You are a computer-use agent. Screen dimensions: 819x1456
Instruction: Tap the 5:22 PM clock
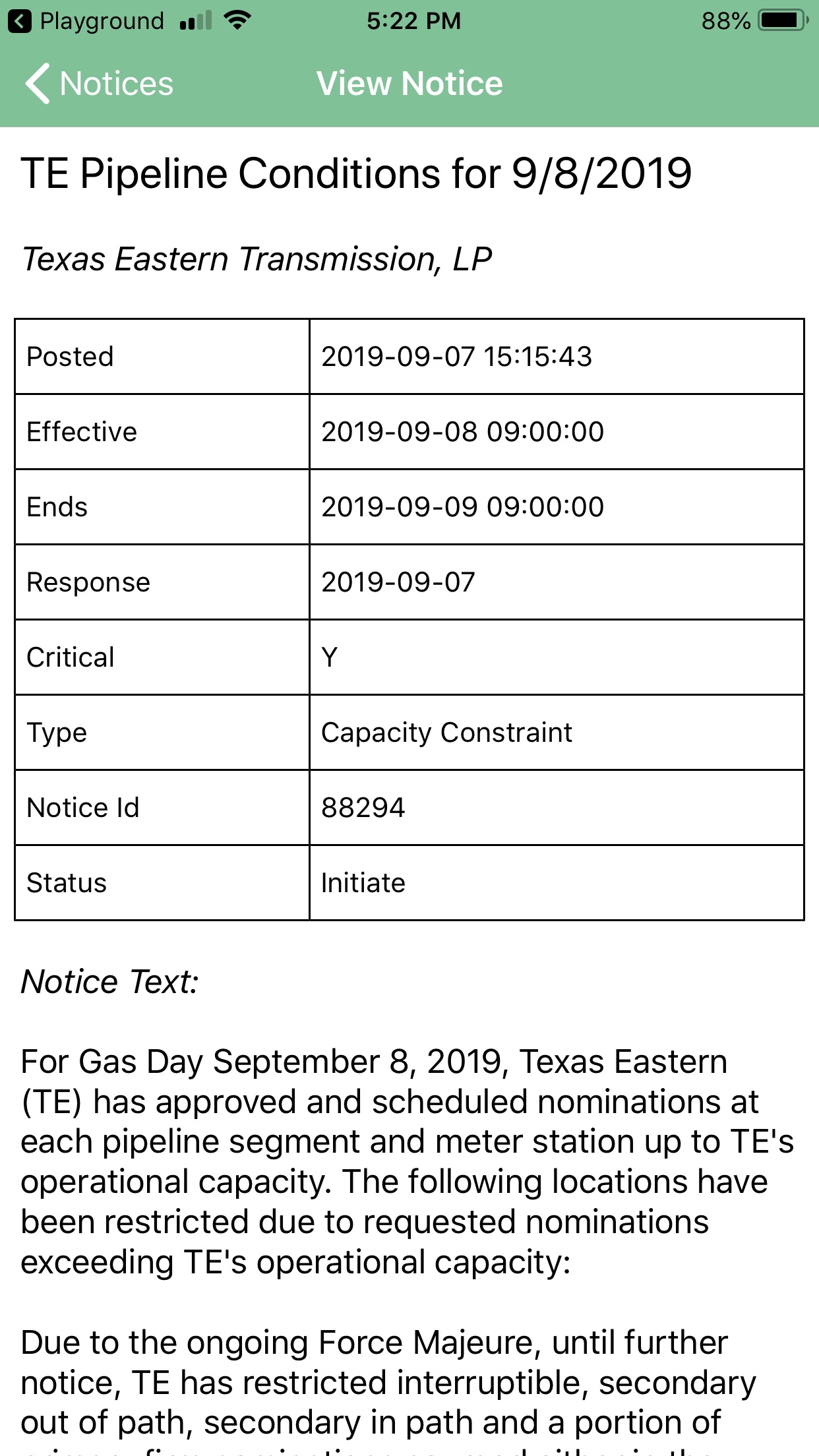[x=413, y=21]
